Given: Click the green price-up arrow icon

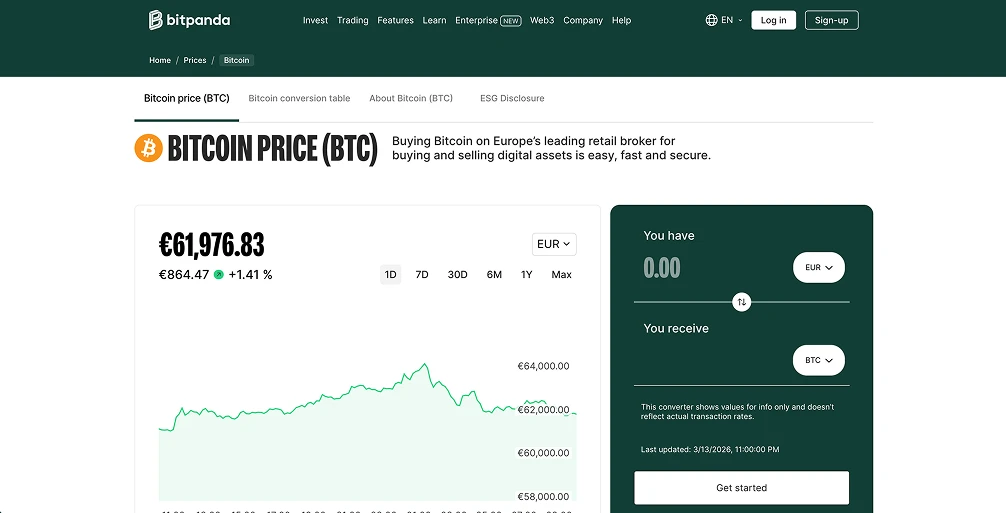Looking at the screenshot, I should (219, 274).
